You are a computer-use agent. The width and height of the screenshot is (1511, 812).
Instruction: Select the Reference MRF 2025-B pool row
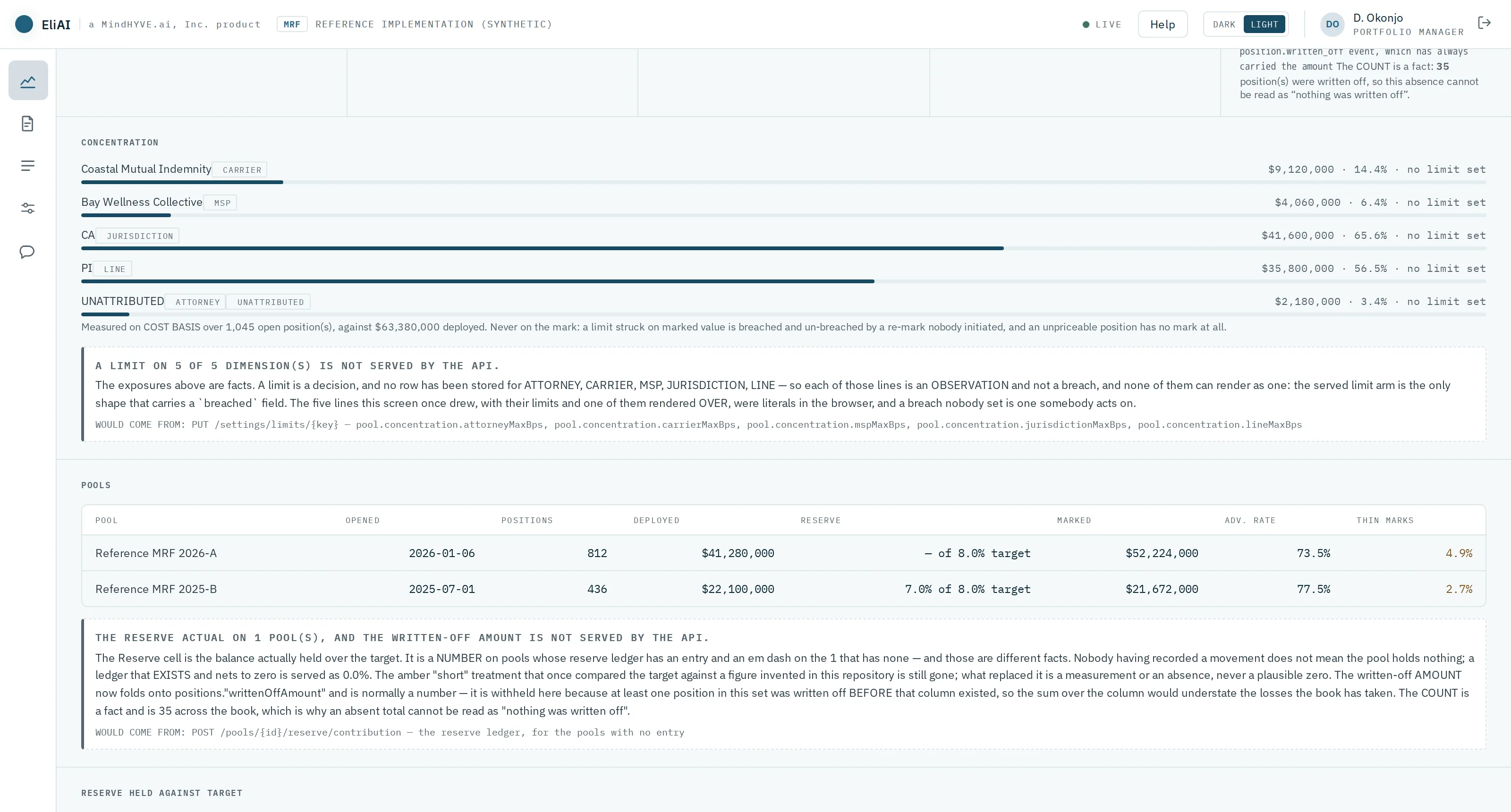click(783, 589)
